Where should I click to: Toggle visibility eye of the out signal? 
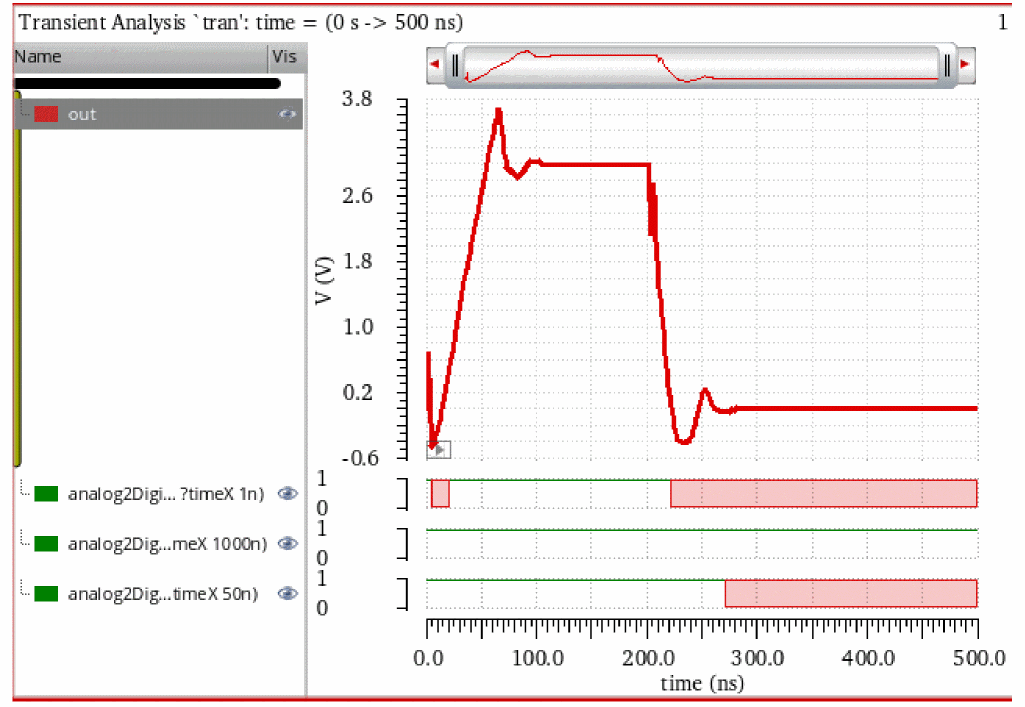pos(287,114)
